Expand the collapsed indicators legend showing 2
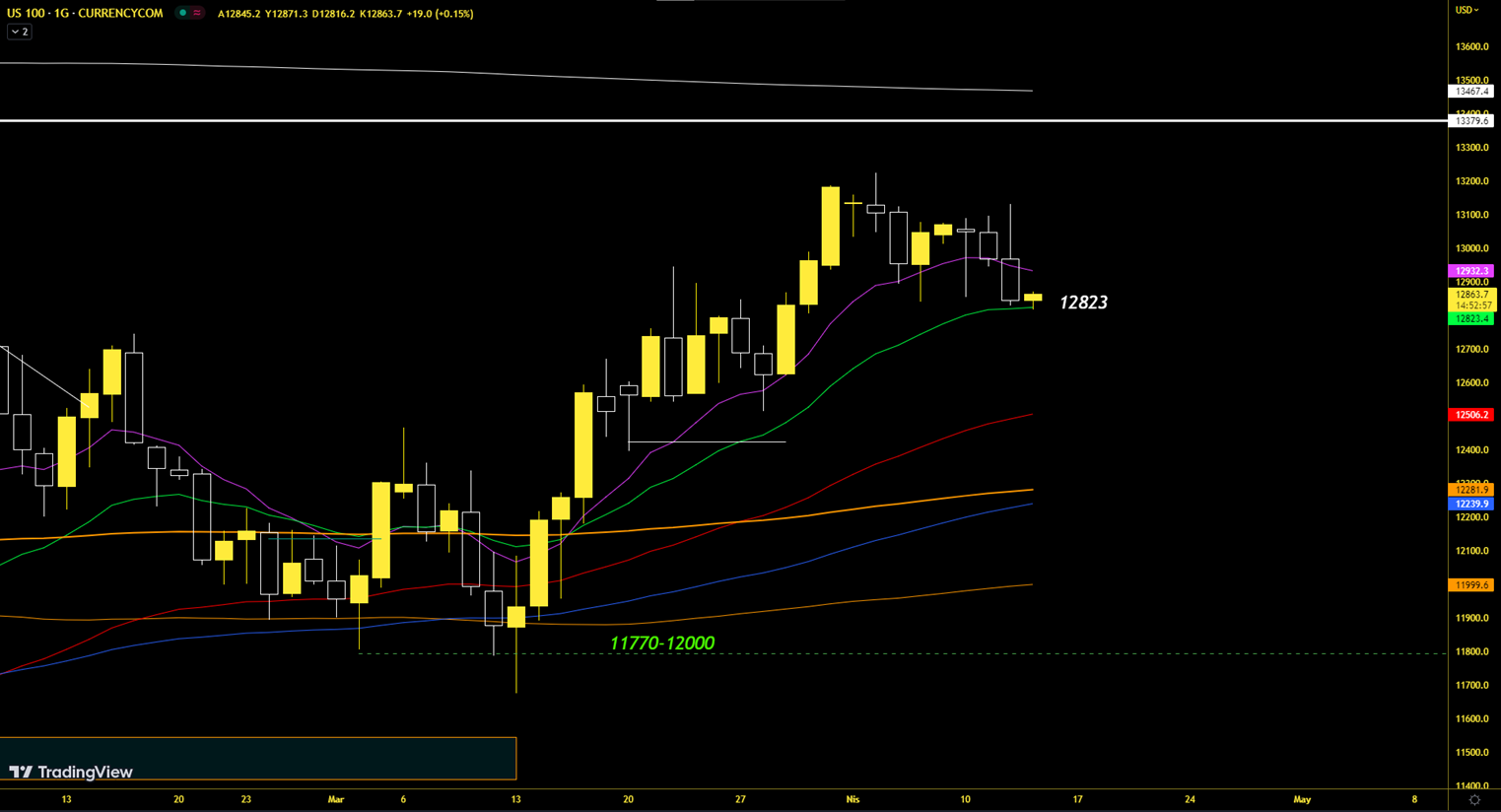1501x812 pixels. [x=19, y=33]
